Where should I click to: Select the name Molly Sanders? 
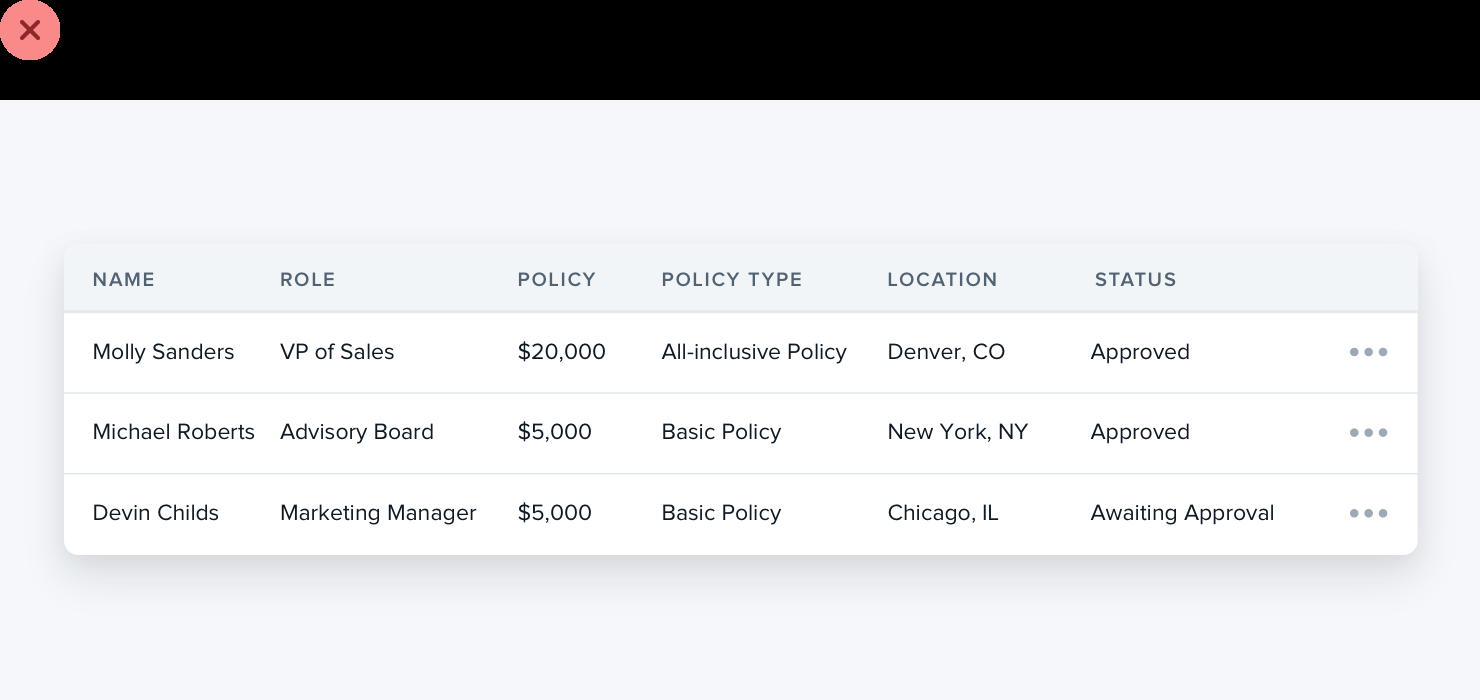[163, 352]
